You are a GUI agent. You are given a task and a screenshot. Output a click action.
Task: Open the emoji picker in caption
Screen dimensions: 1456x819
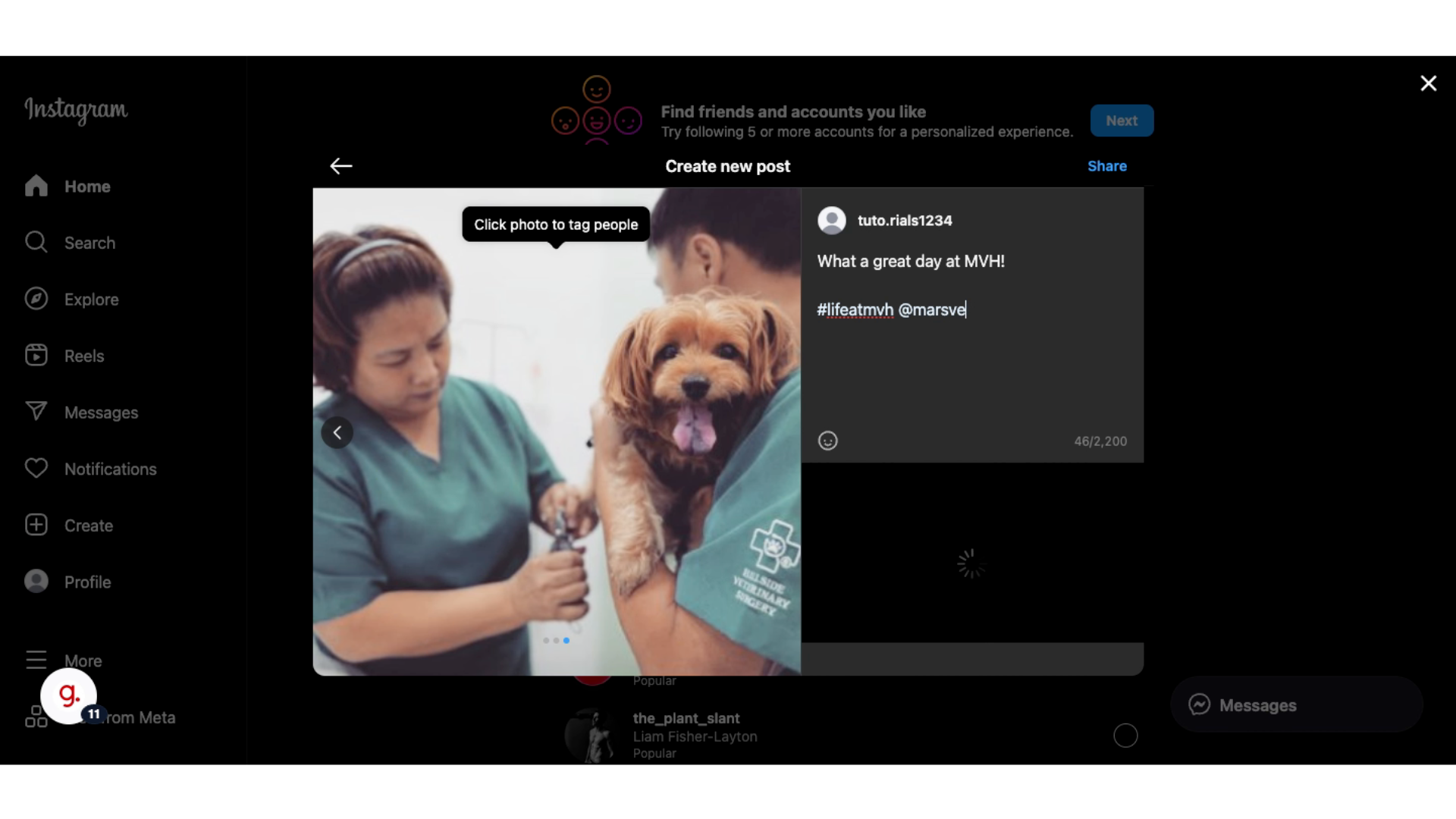[827, 441]
